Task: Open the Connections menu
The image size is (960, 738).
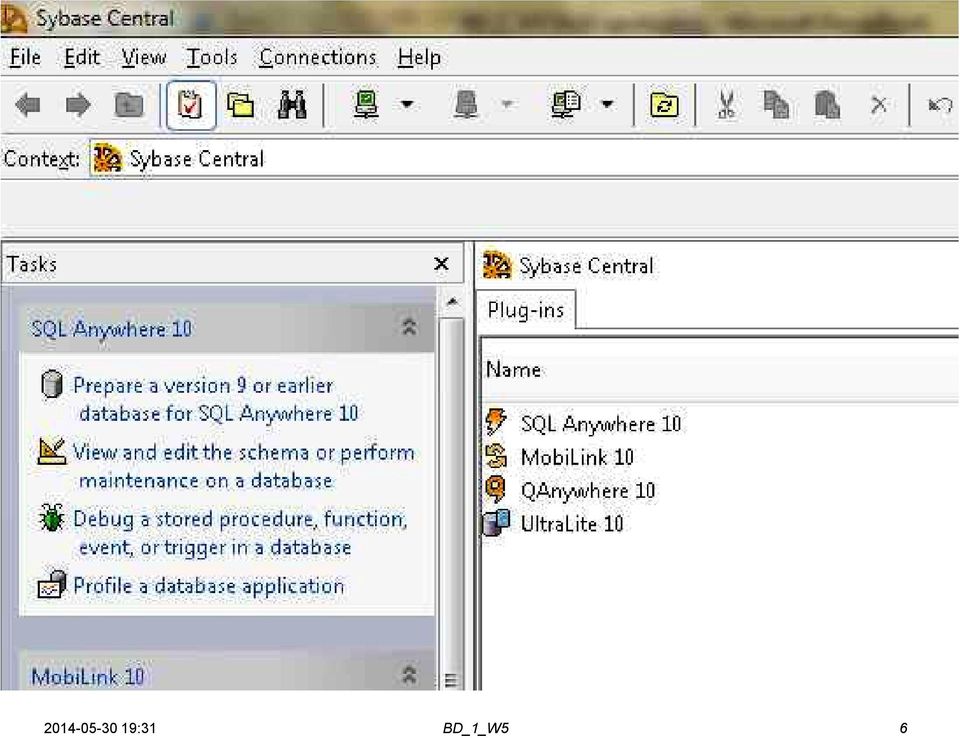Action: (317, 58)
